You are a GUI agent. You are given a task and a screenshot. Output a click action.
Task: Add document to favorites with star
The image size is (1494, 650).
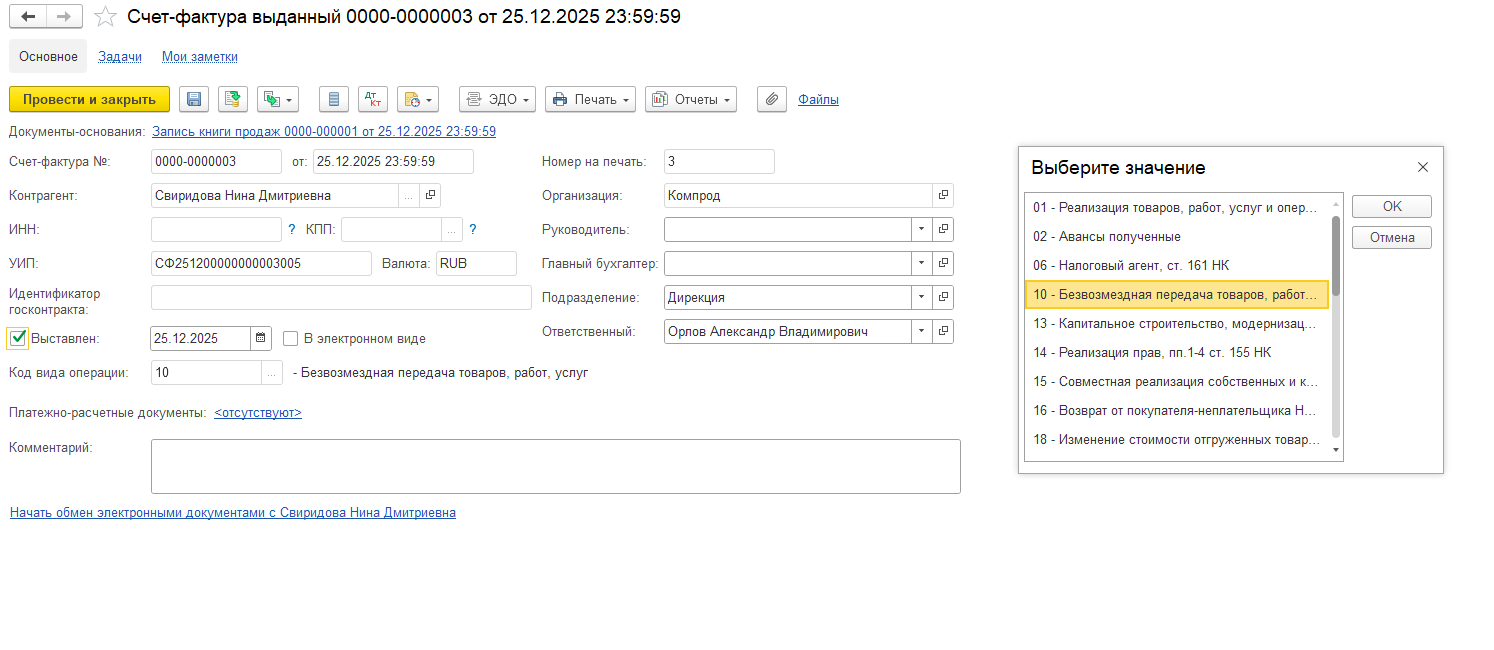coord(104,17)
